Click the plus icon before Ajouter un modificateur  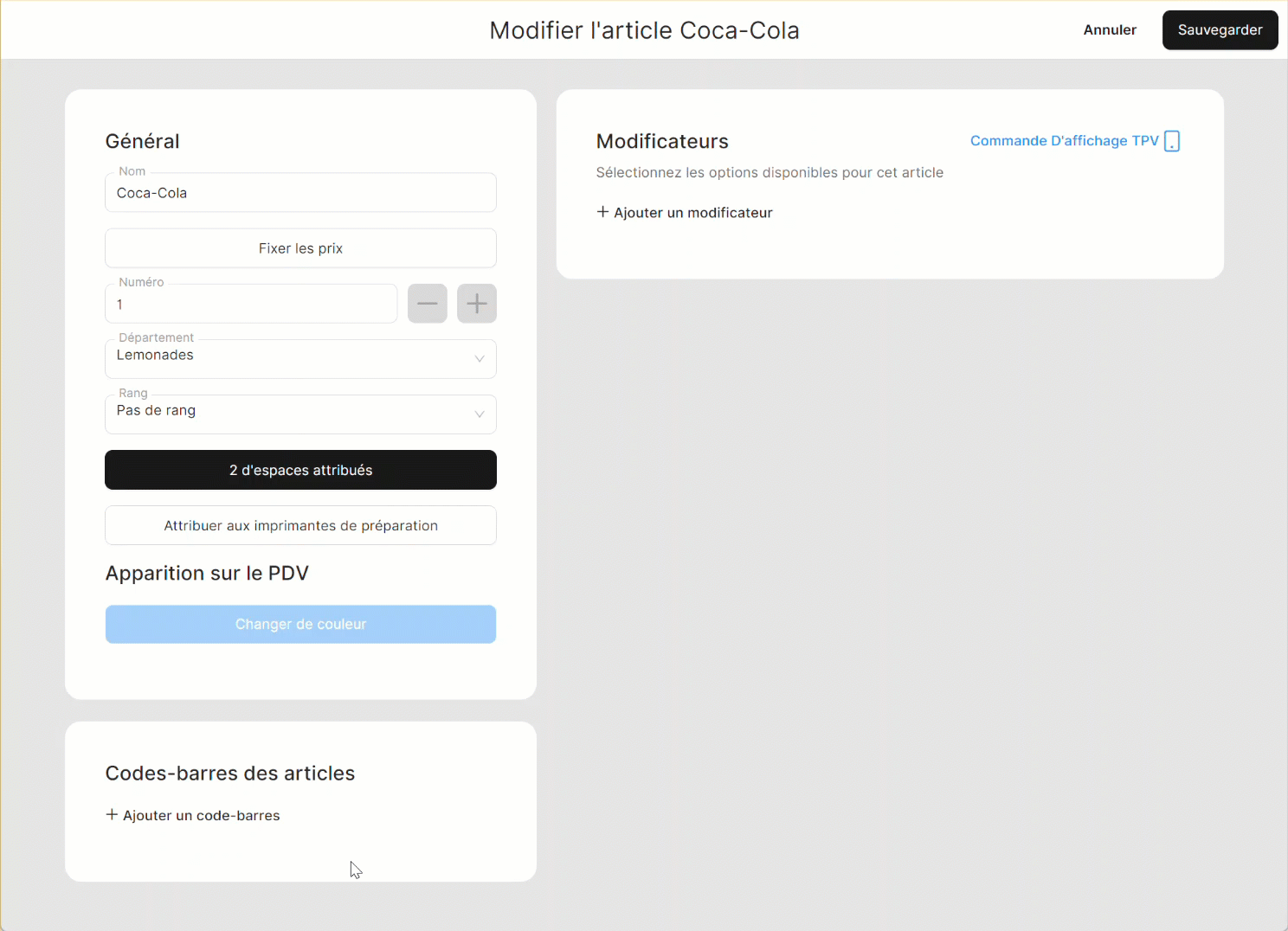pyautogui.click(x=603, y=212)
